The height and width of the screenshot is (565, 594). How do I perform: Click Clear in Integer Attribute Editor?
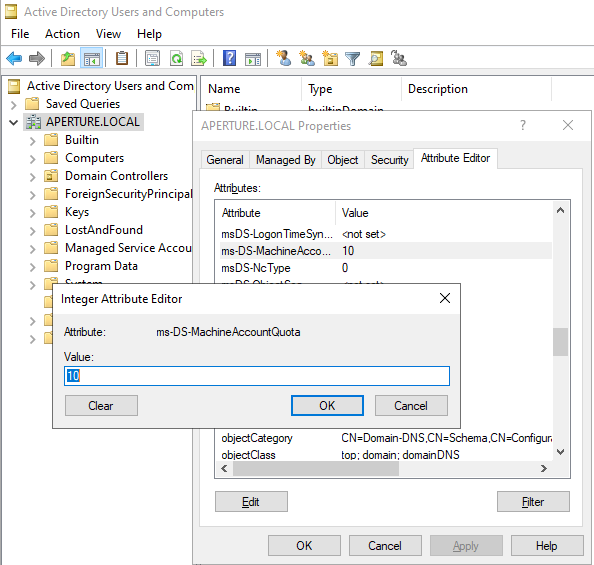(101, 405)
